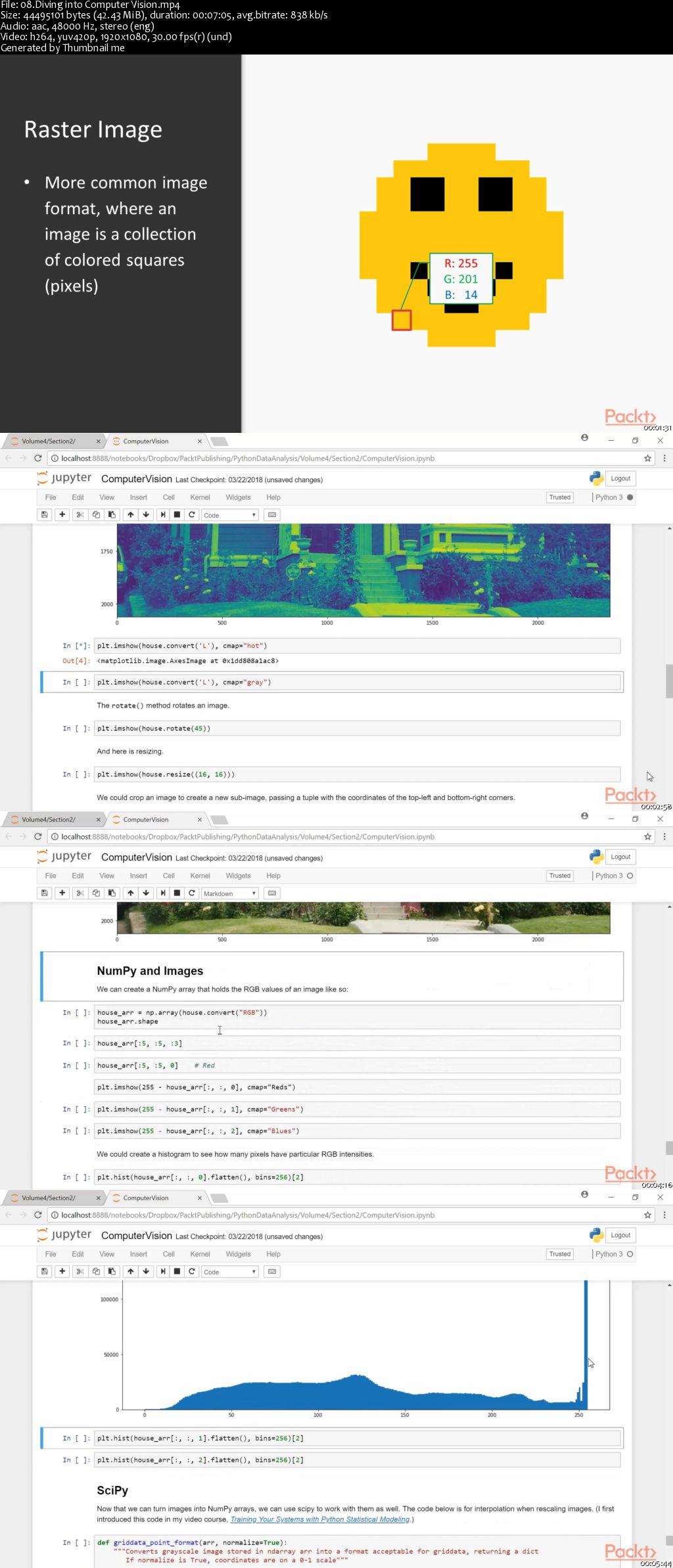Click notebook scrollbar thumb in the 00:04:16 frame
The height and width of the screenshot is (1568, 673).
coord(669,1148)
